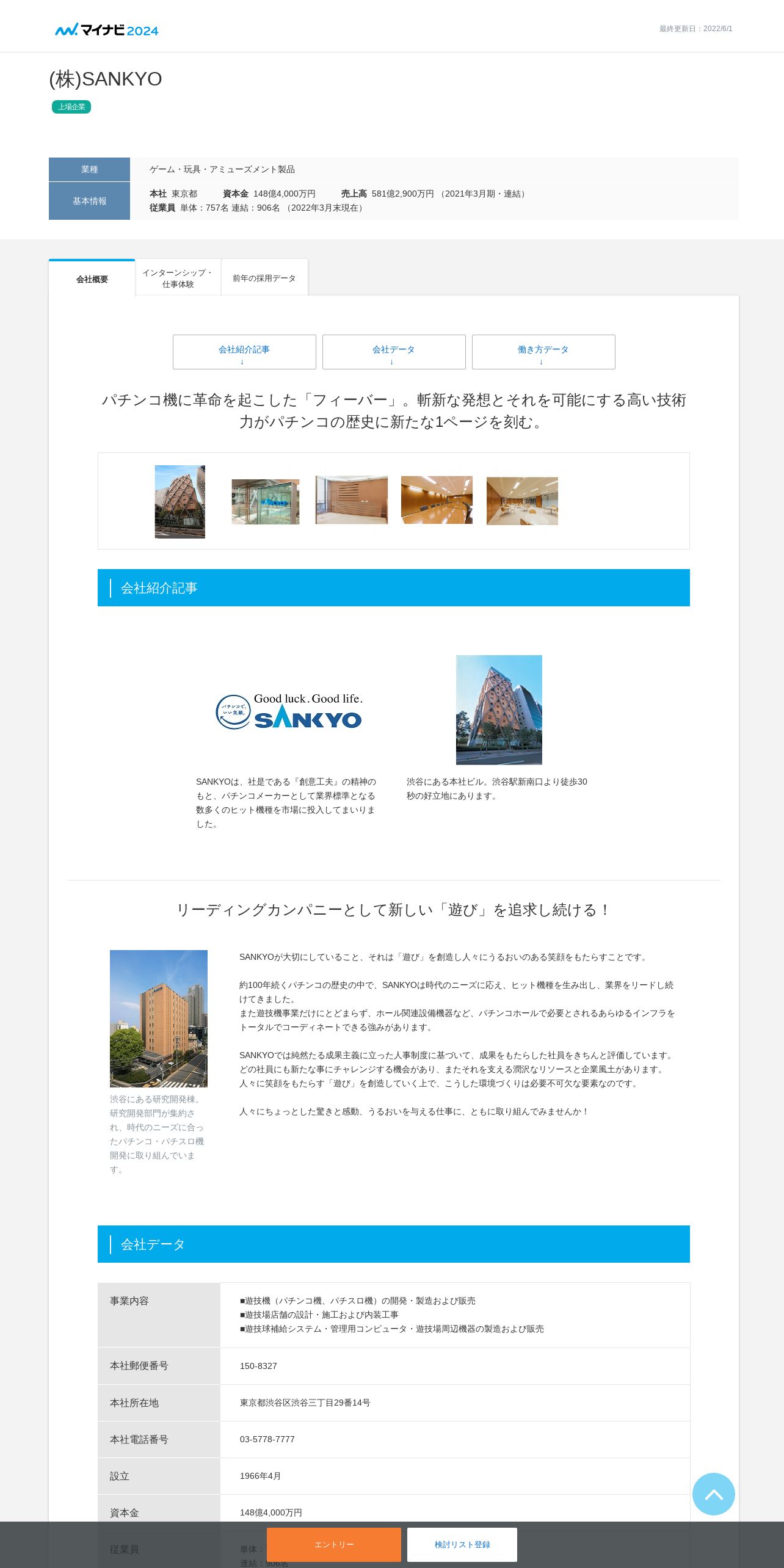Click 148億4,000万円 in the 資本金 table row
The height and width of the screenshot is (1568, 784).
(x=270, y=1512)
